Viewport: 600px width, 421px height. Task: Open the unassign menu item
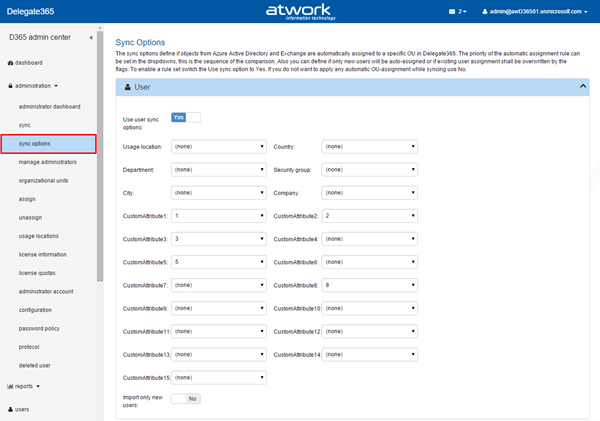[x=30, y=217]
